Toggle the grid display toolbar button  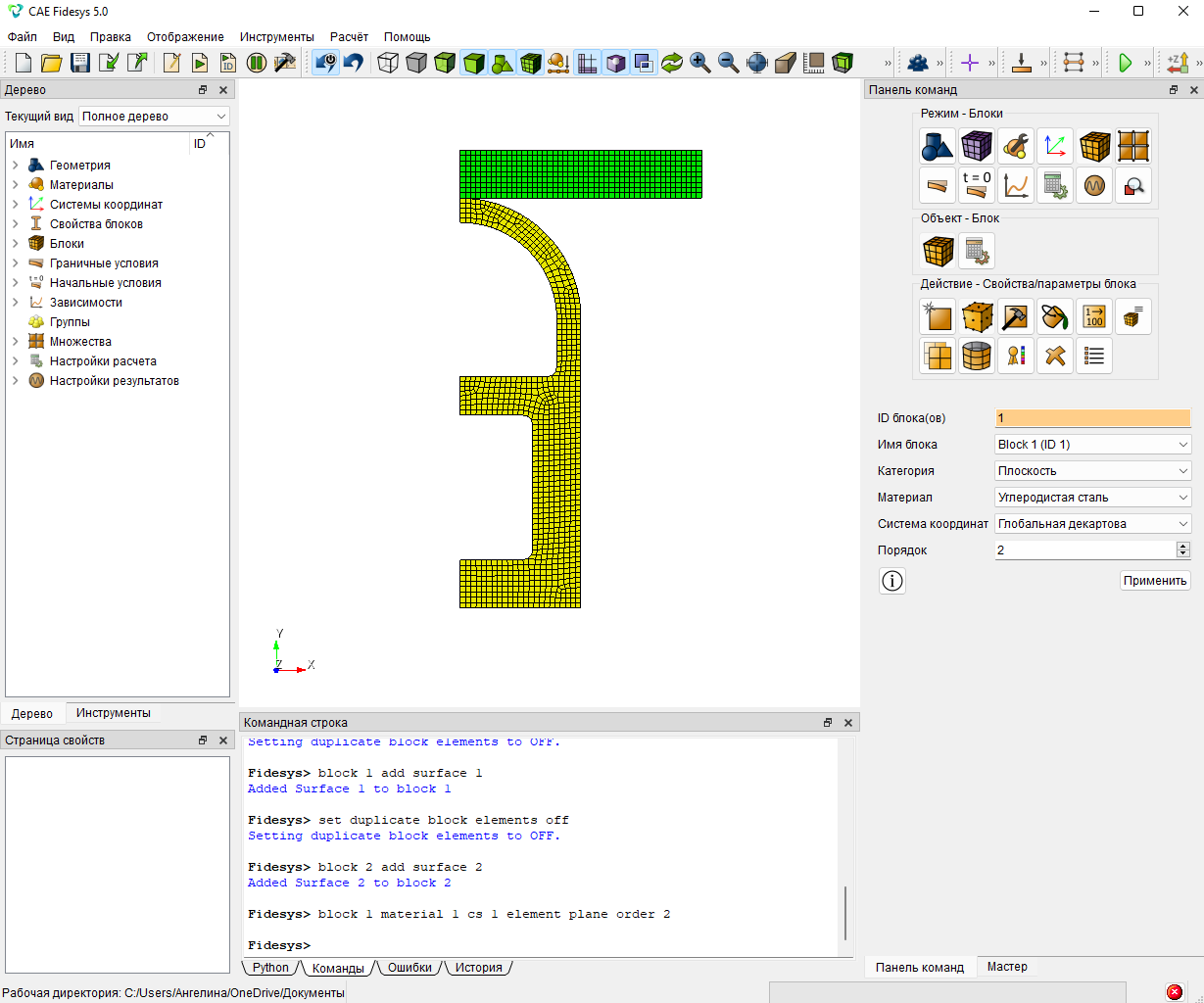tap(587, 63)
